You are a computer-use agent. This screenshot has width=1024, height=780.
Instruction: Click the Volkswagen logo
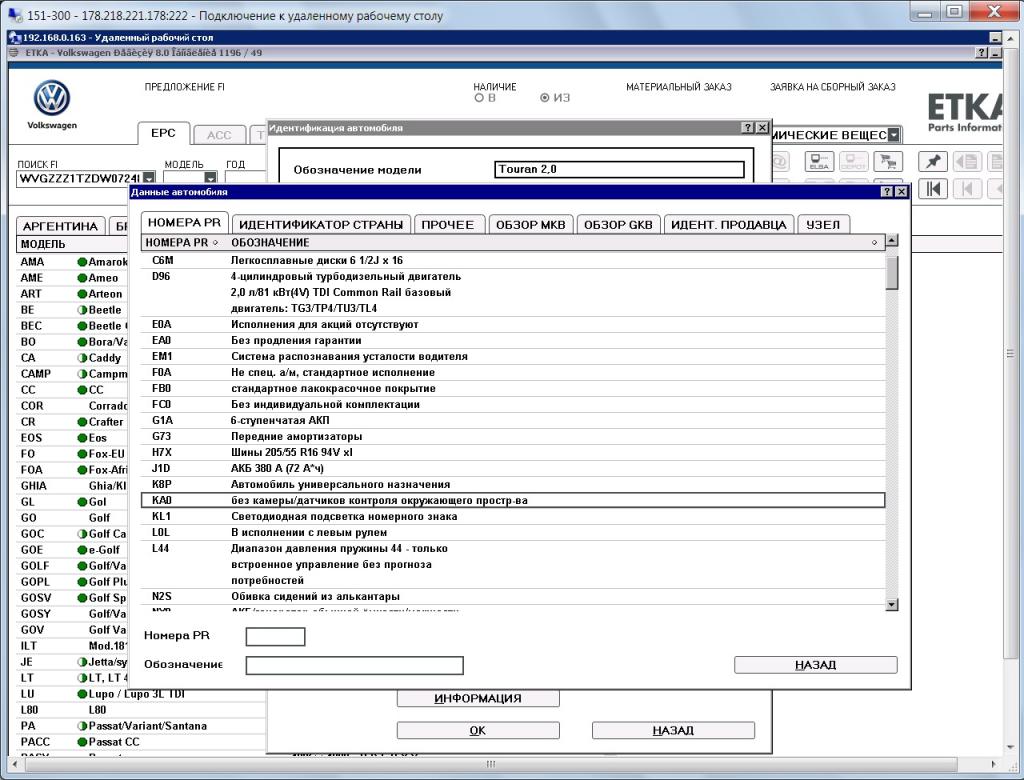pos(52,99)
